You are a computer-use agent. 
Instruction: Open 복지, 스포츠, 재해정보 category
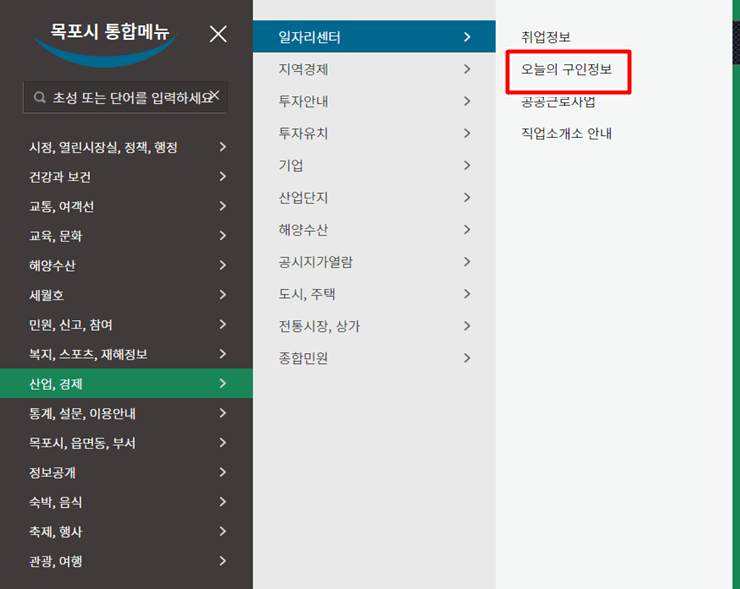[126, 354]
